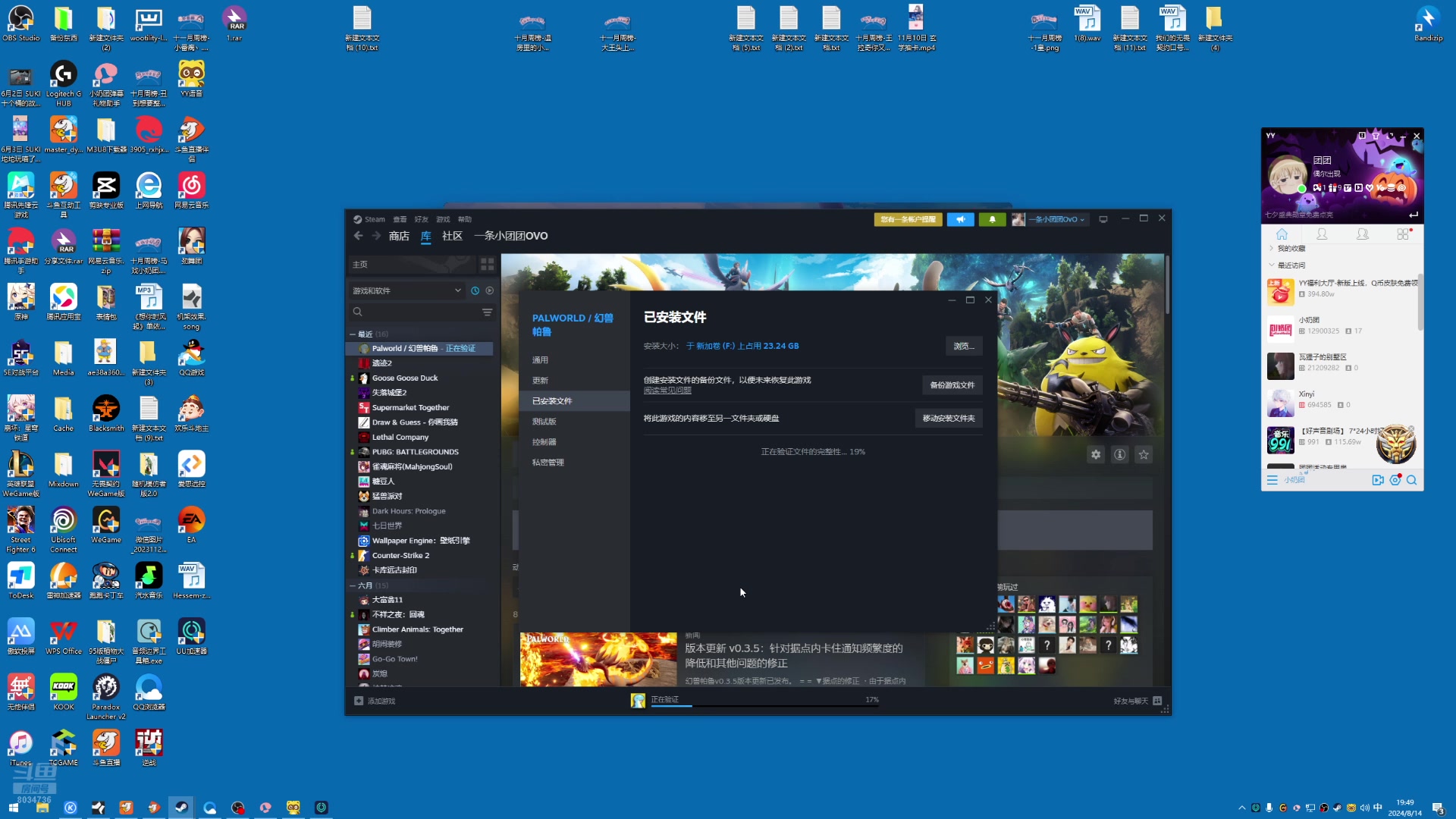This screenshot has height=819, width=1456.
Task: Click the YY video camera icon
Action: coord(1378,480)
